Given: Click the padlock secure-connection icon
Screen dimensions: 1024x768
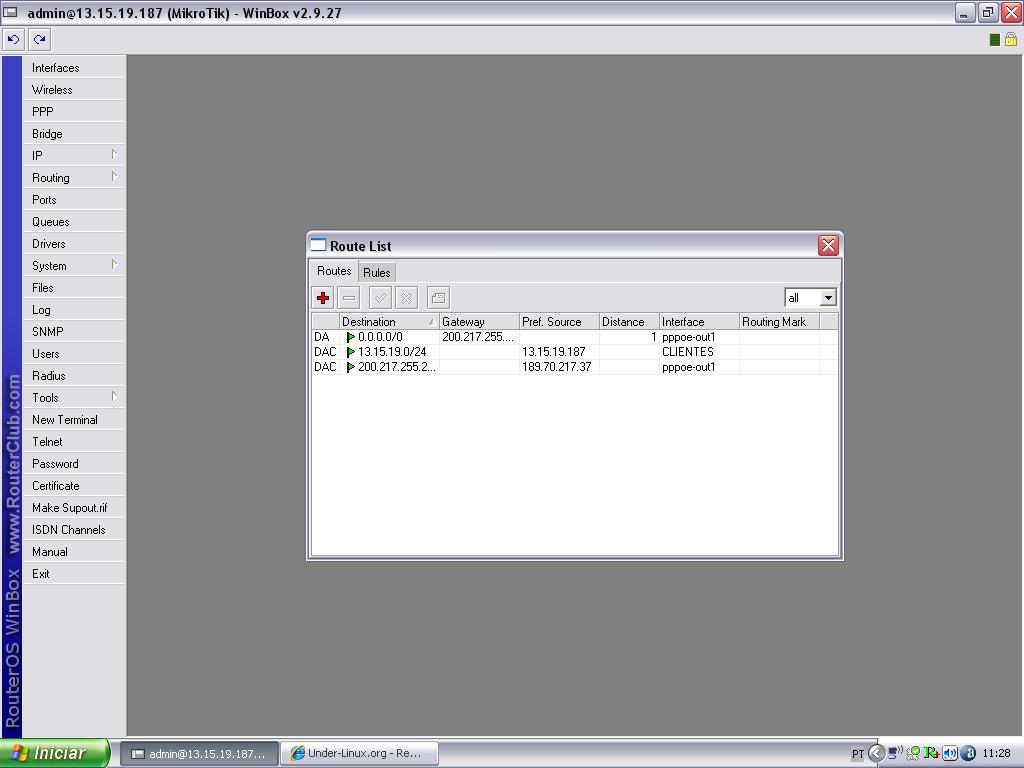Looking at the screenshot, I should (1011, 39).
